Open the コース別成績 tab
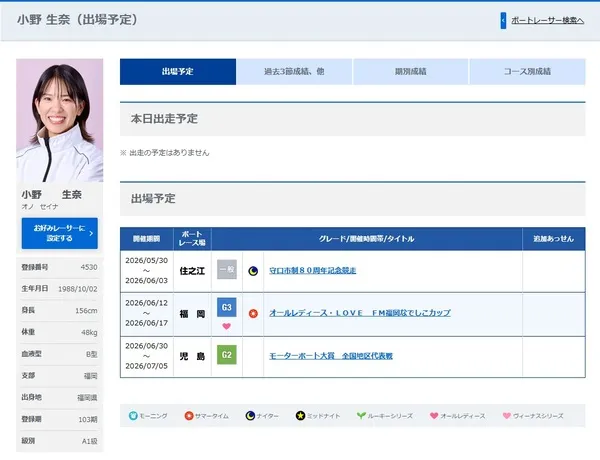This screenshot has width=600, height=460. tap(527, 72)
